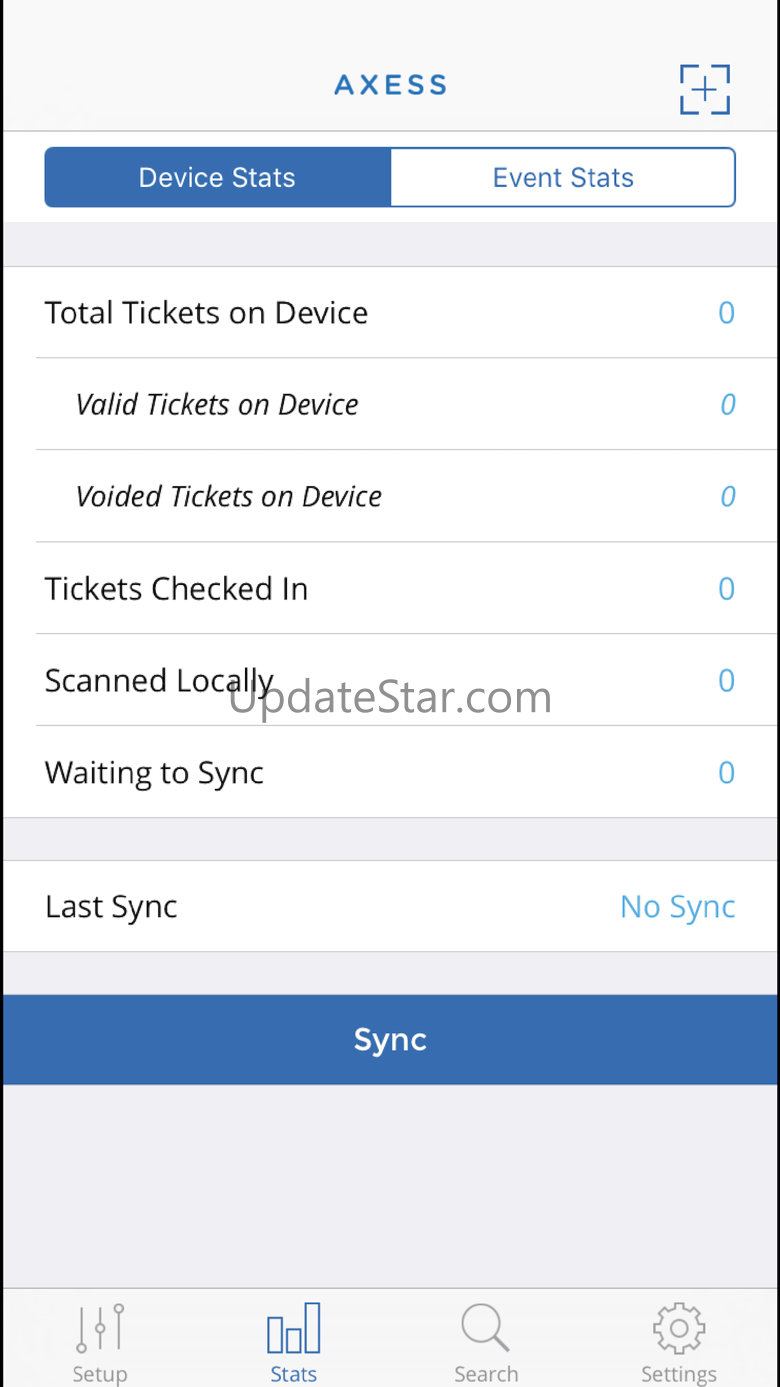Tap the No Sync status text

point(678,907)
